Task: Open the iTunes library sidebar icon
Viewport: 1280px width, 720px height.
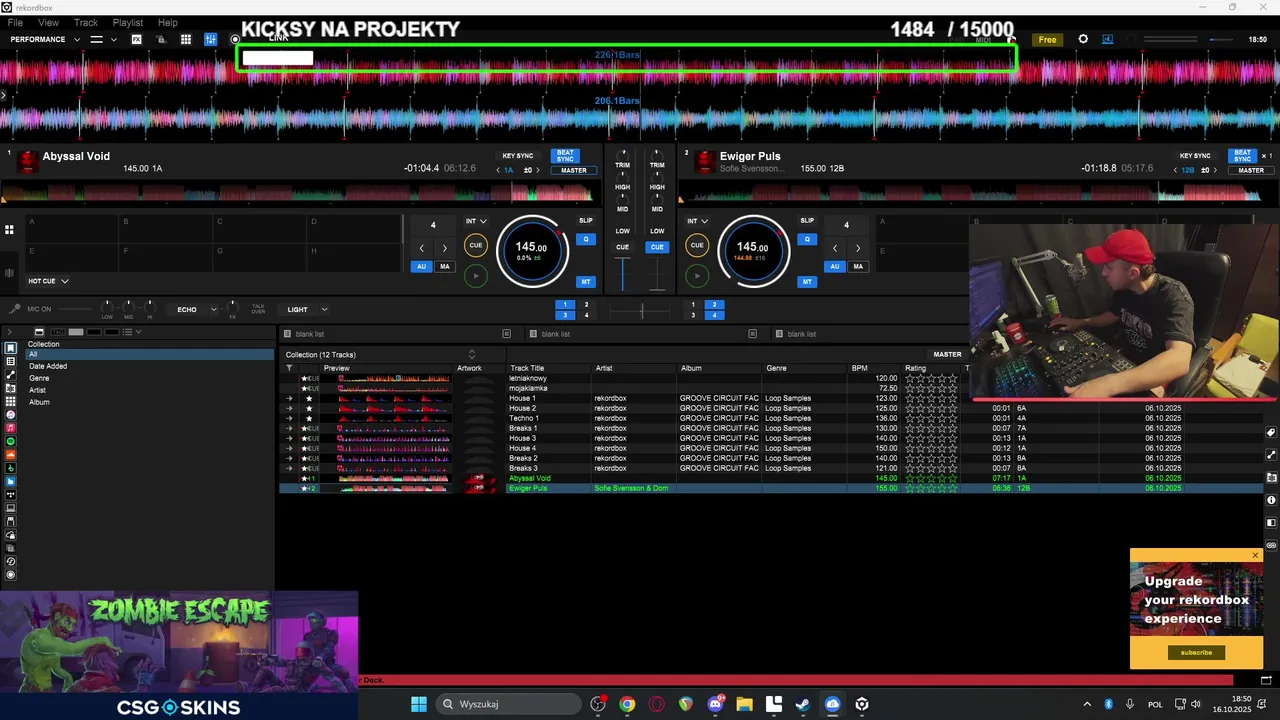Action: point(11,414)
